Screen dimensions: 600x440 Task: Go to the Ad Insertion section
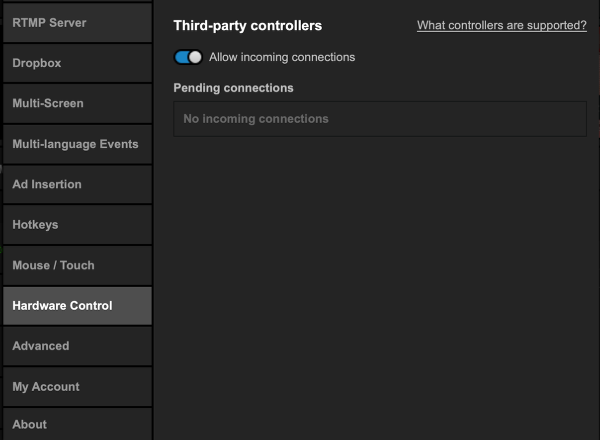(77, 184)
